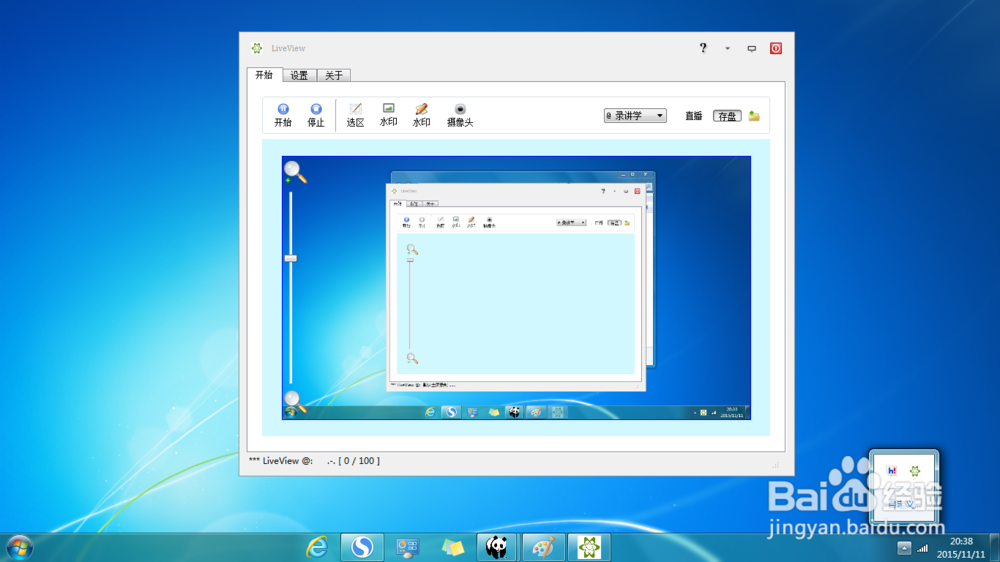Switch to the 关于 about tab

pos(334,75)
